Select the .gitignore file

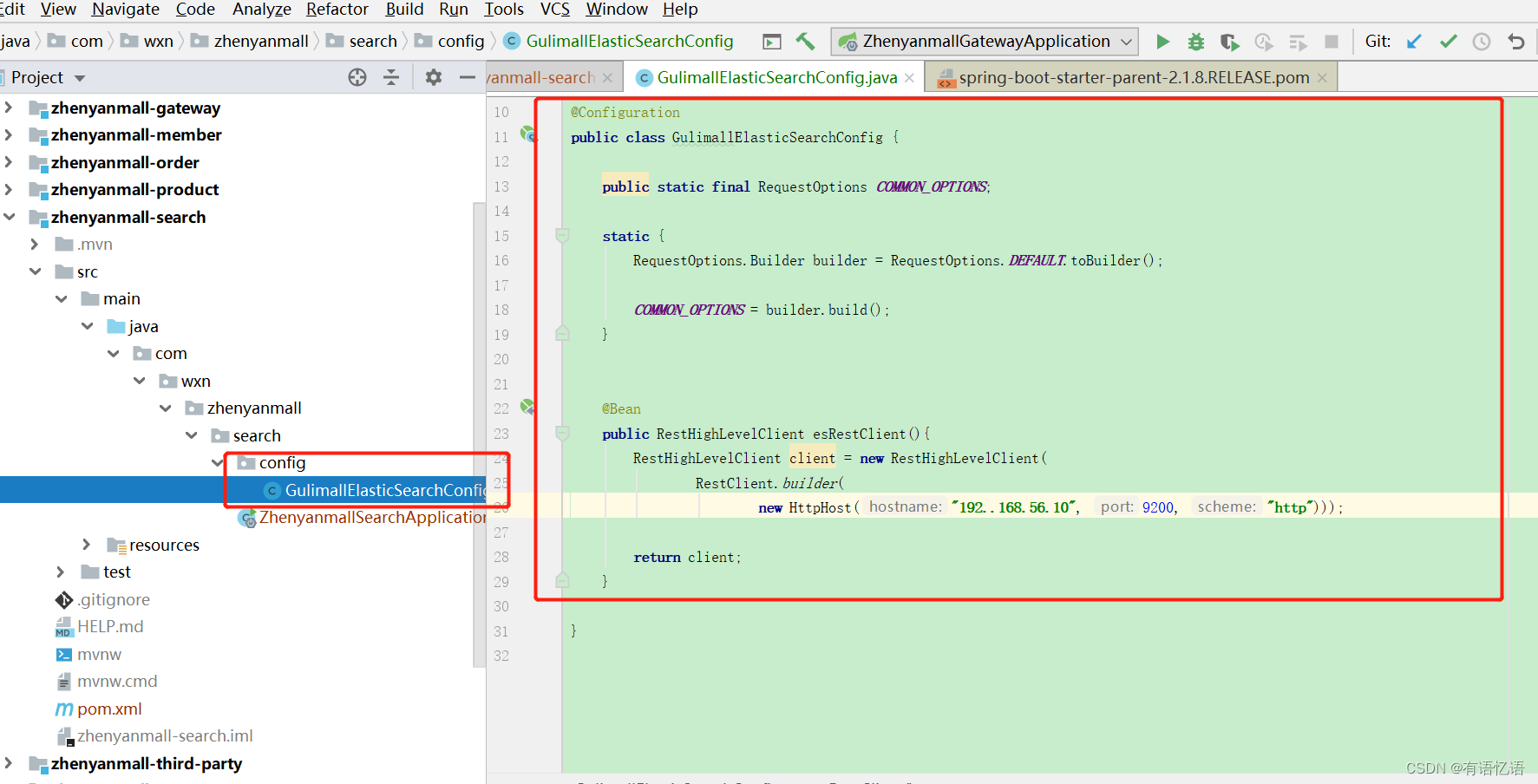(114, 599)
